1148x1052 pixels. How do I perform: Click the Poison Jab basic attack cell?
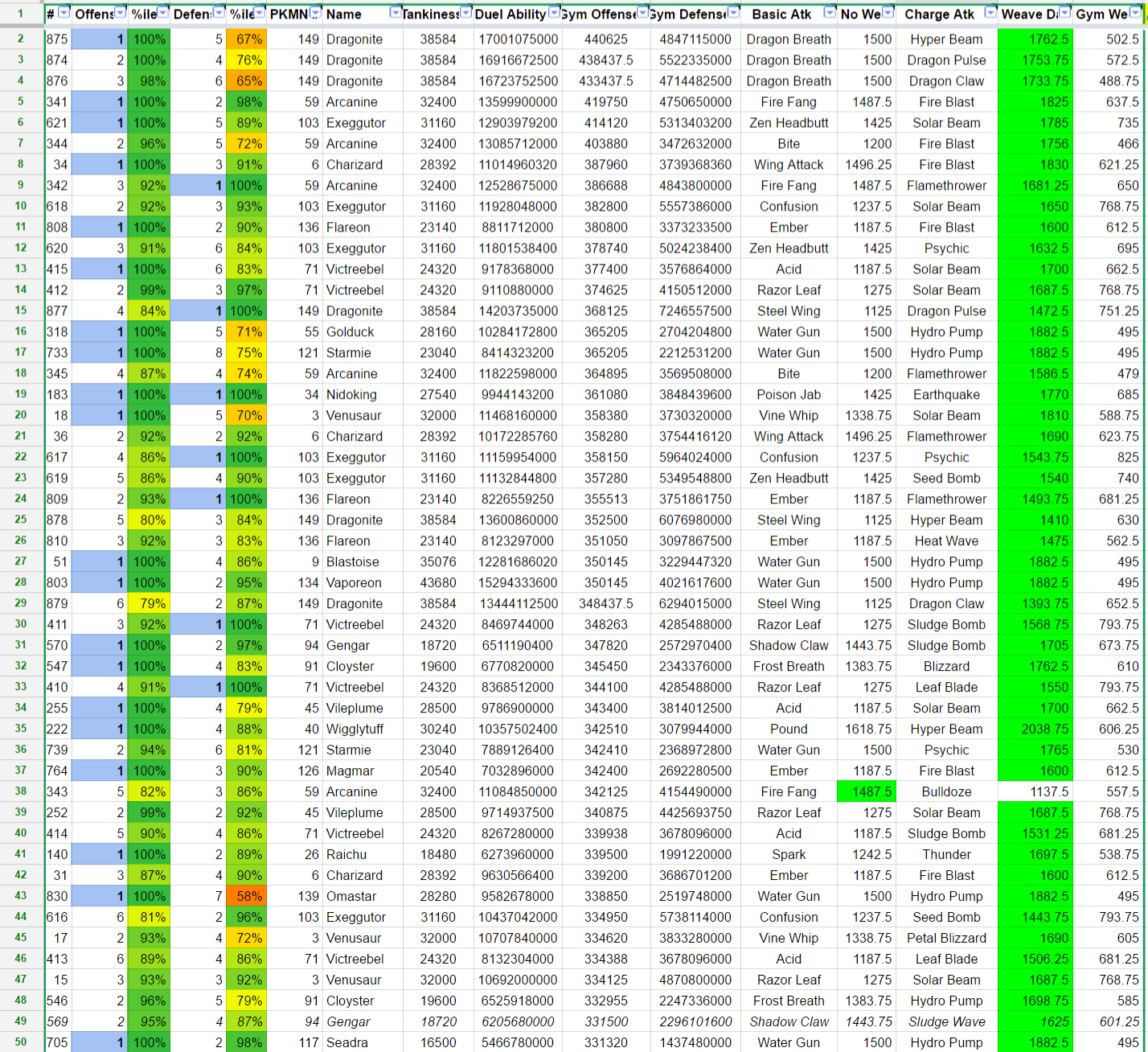pyautogui.click(x=789, y=394)
